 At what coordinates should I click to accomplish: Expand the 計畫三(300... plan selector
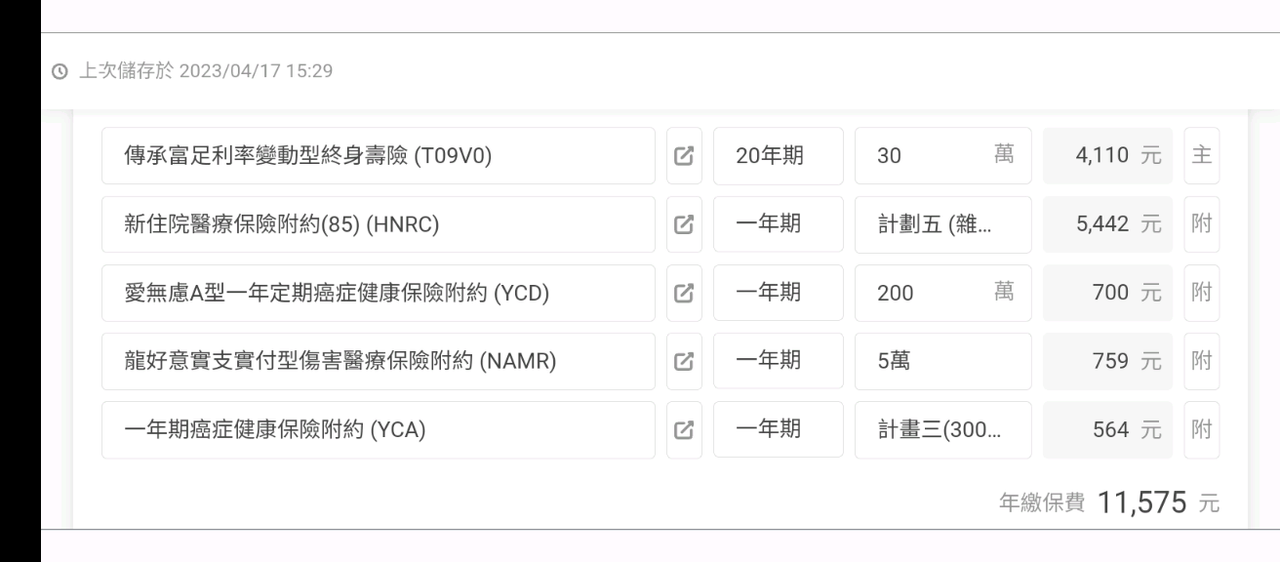[942, 430]
